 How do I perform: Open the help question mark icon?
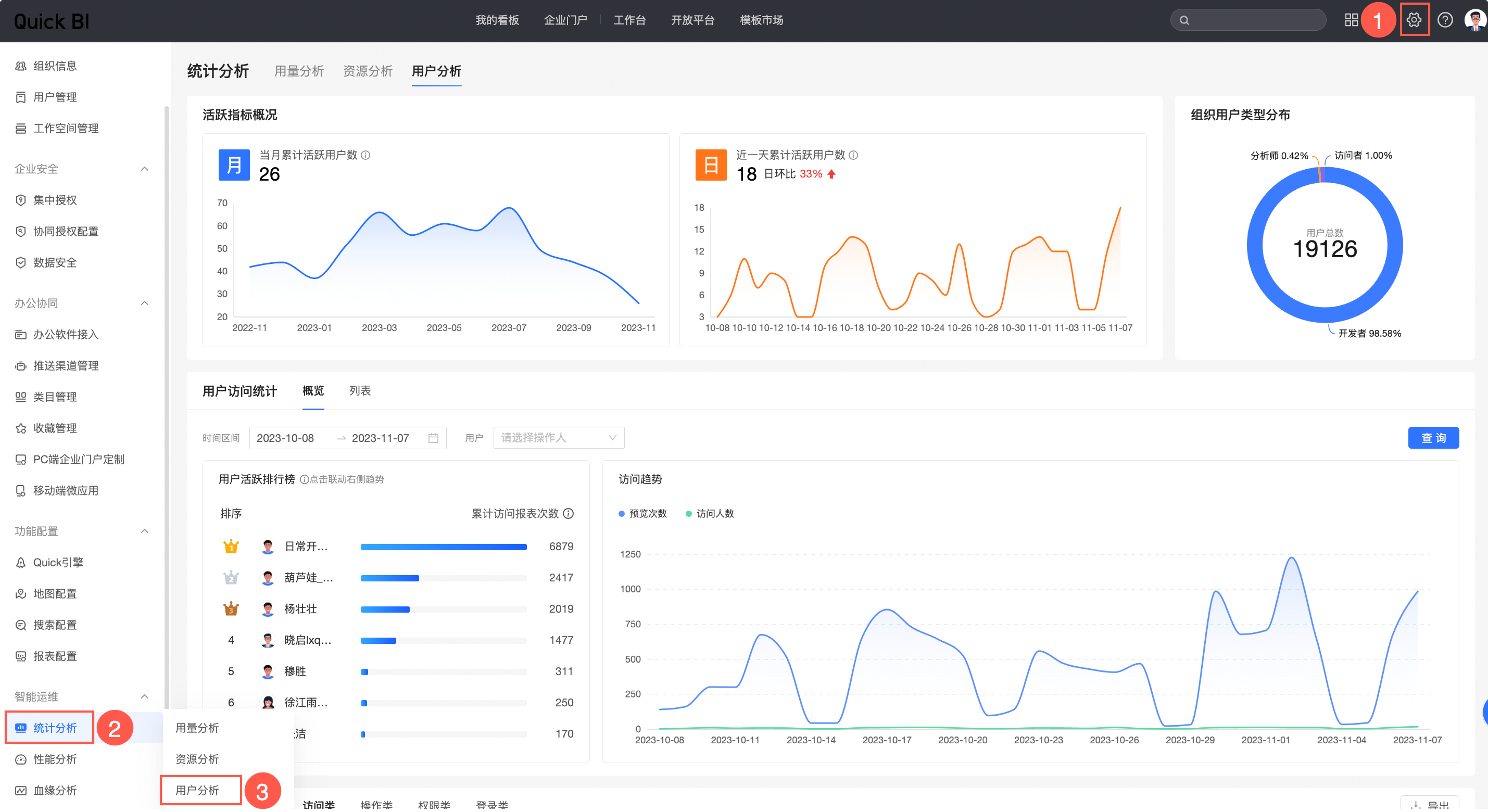coord(1445,20)
